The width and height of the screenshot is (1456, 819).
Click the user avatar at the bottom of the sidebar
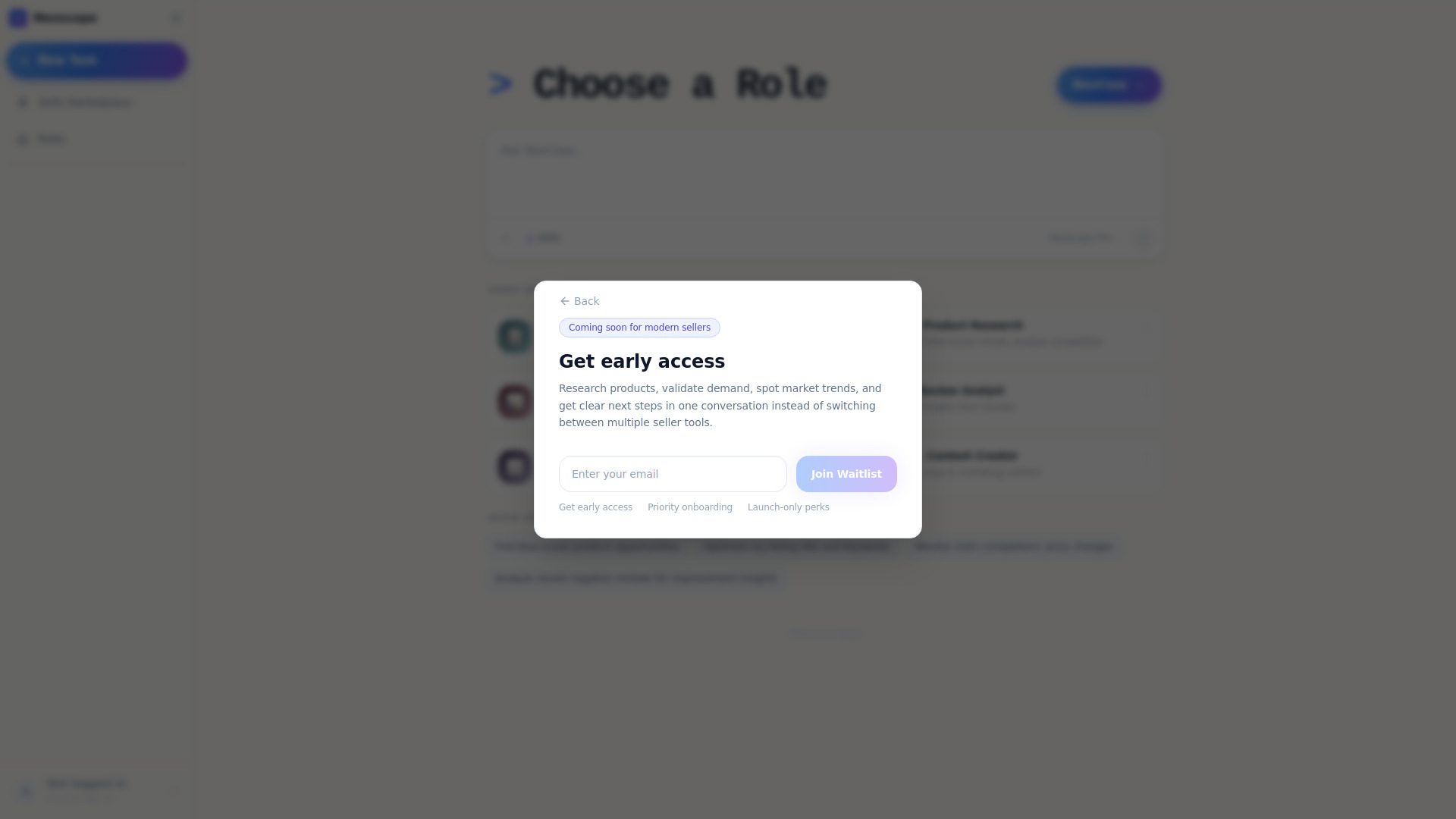(25, 791)
